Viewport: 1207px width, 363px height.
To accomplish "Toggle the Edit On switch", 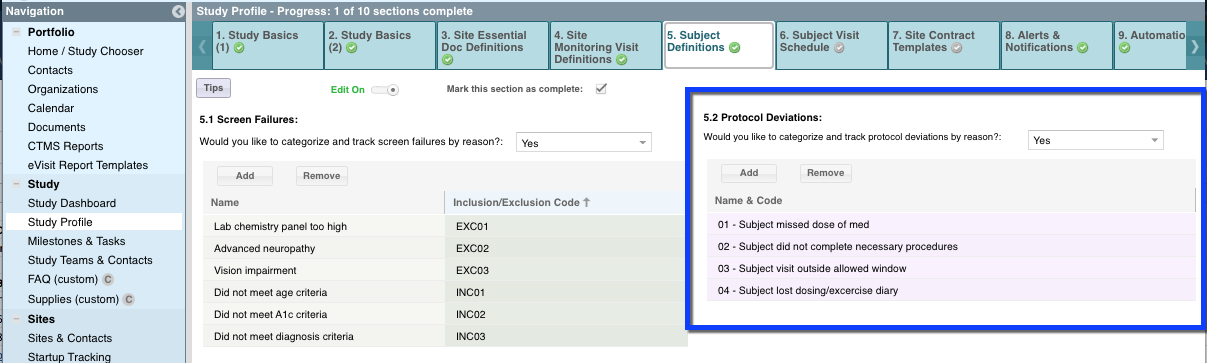I will click(x=385, y=90).
